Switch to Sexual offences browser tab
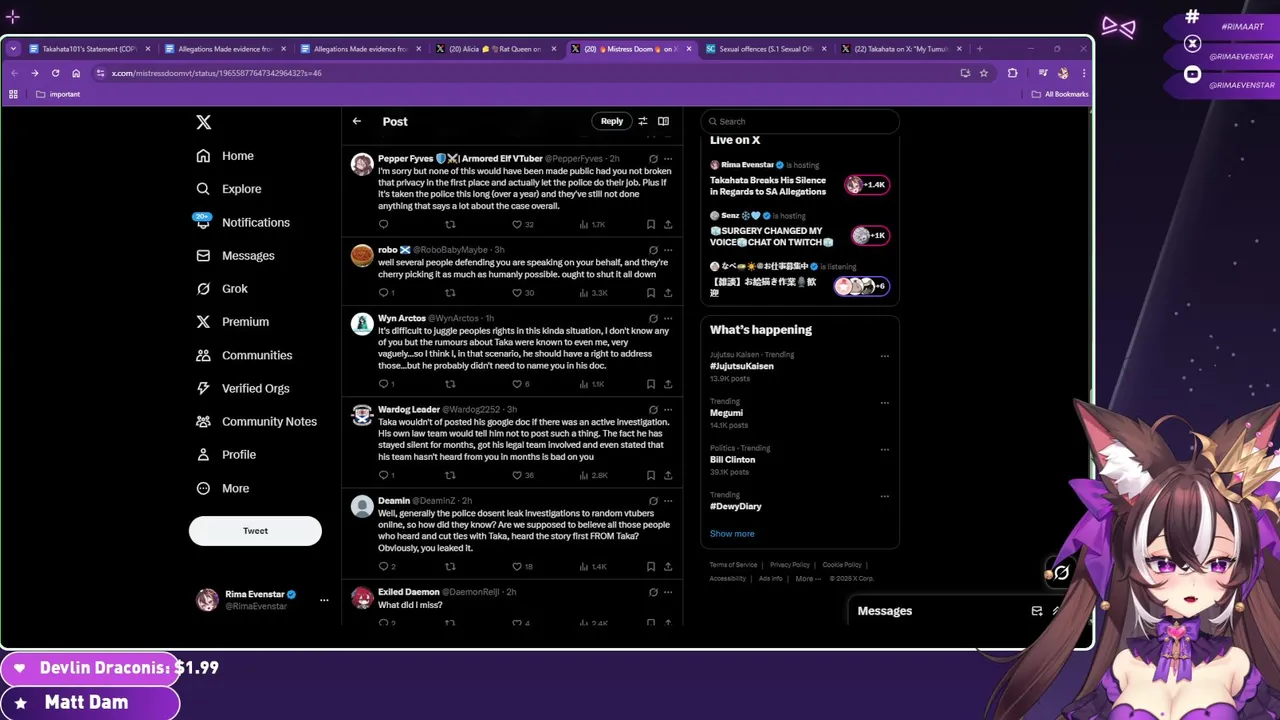The height and width of the screenshot is (720, 1280). [x=765, y=48]
